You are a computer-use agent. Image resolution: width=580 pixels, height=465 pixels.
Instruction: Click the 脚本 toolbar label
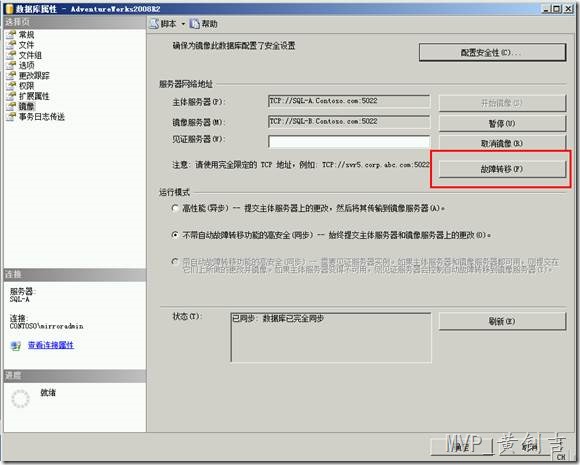pyautogui.click(x=169, y=24)
